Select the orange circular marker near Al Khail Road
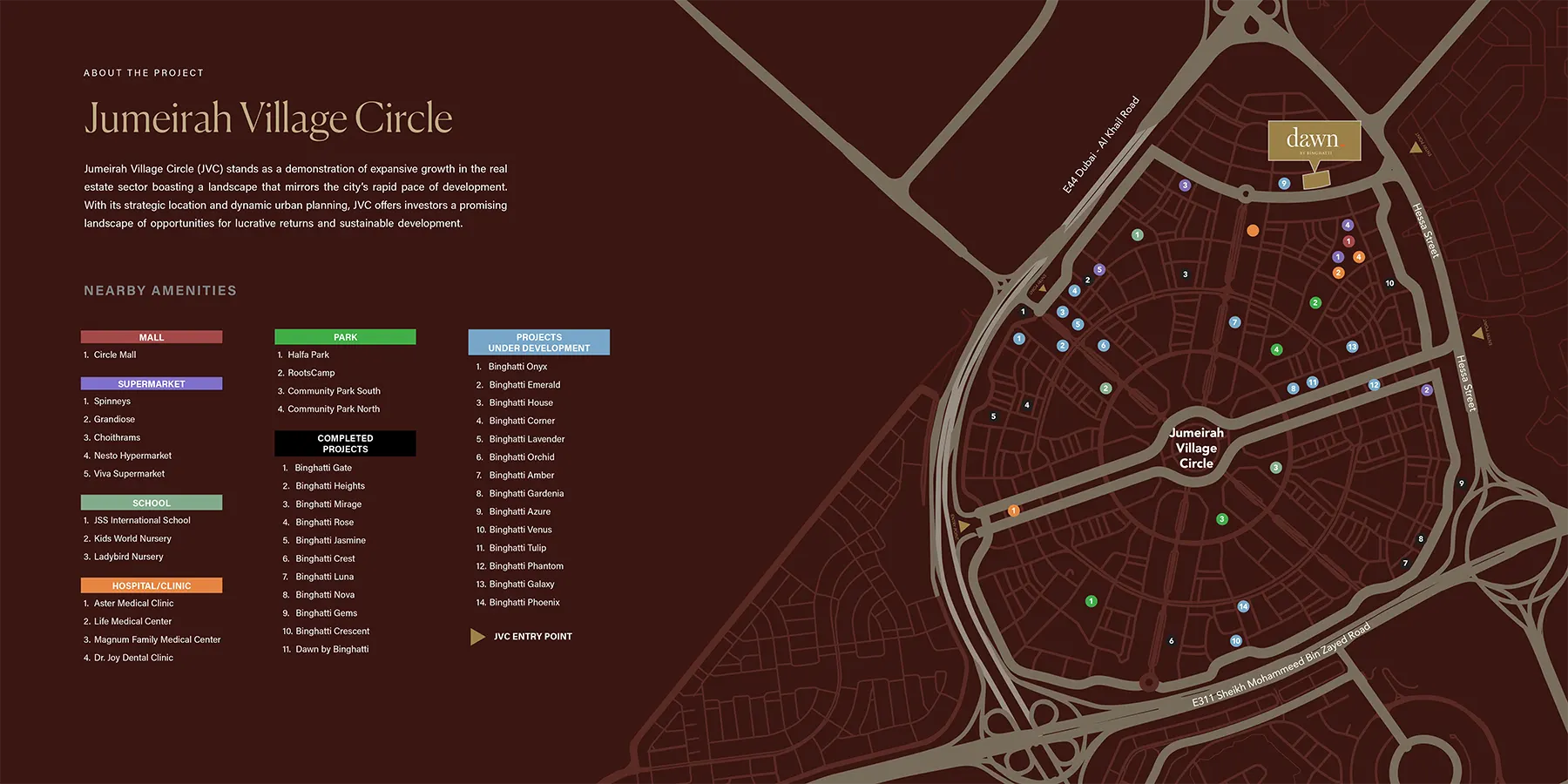1568x784 pixels. (1253, 230)
